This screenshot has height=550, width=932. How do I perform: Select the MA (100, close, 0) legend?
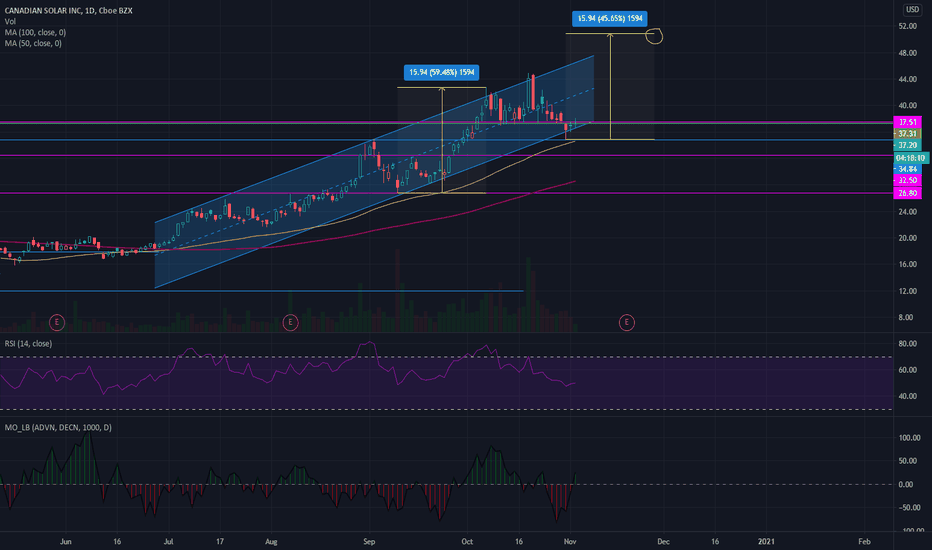(35, 33)
